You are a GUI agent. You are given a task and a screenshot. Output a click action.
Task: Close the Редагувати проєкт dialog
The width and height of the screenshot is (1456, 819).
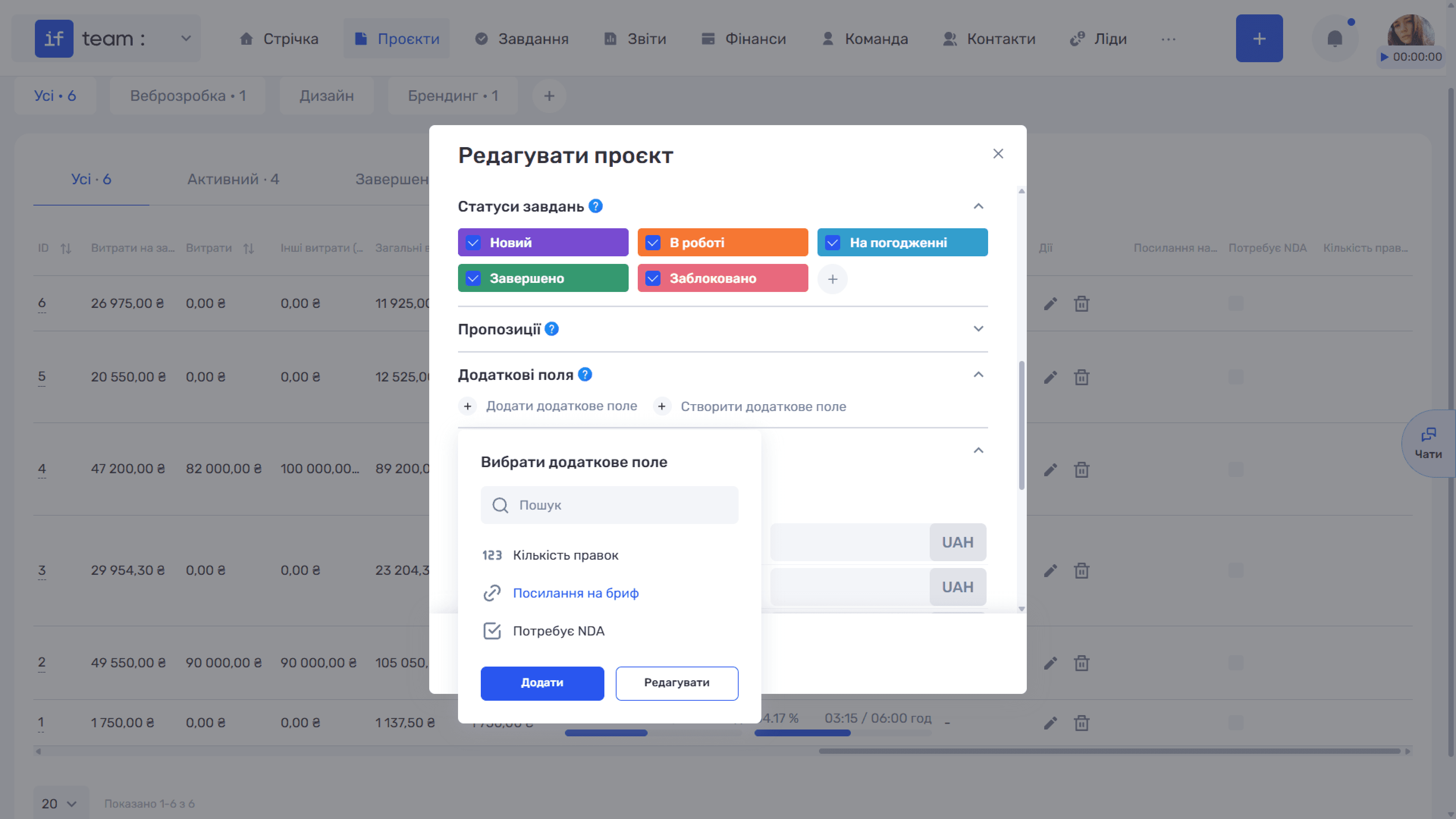coord(998,154)
